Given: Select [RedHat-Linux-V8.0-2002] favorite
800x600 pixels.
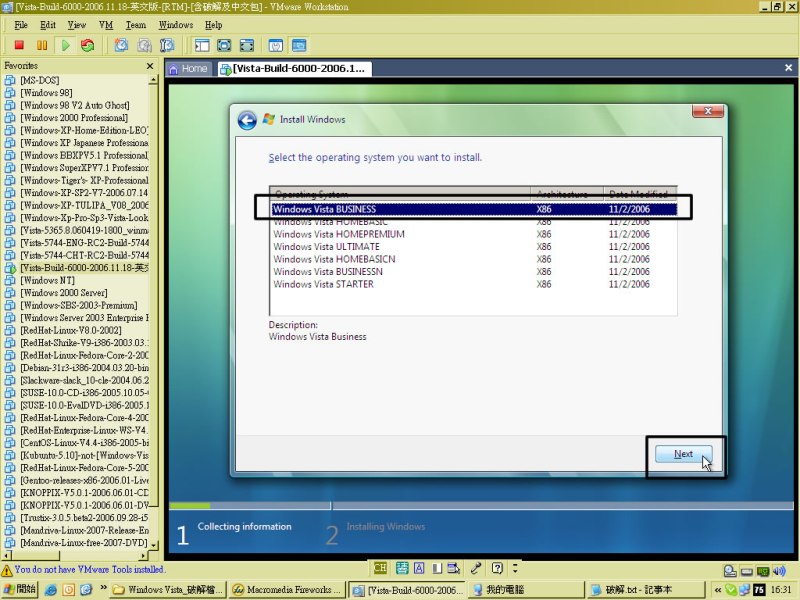Looking at the screenshot, I should 70,331.
